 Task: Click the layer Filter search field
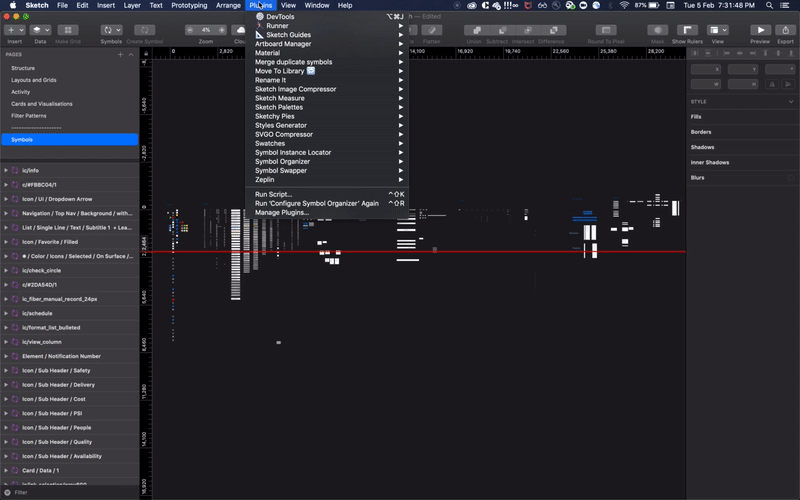coord(71,492)
